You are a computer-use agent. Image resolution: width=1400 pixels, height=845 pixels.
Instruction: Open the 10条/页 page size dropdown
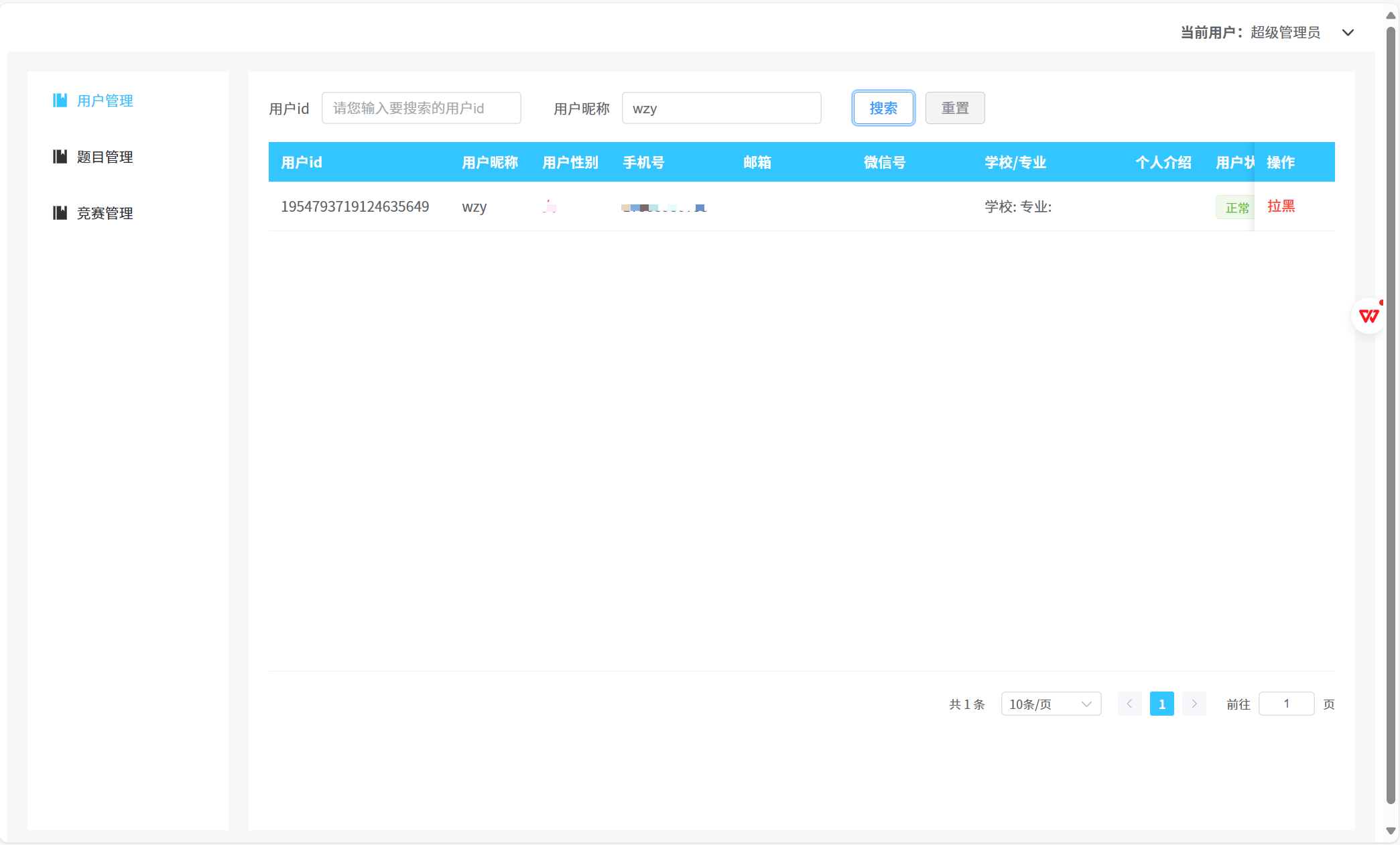pos(1050,704)
